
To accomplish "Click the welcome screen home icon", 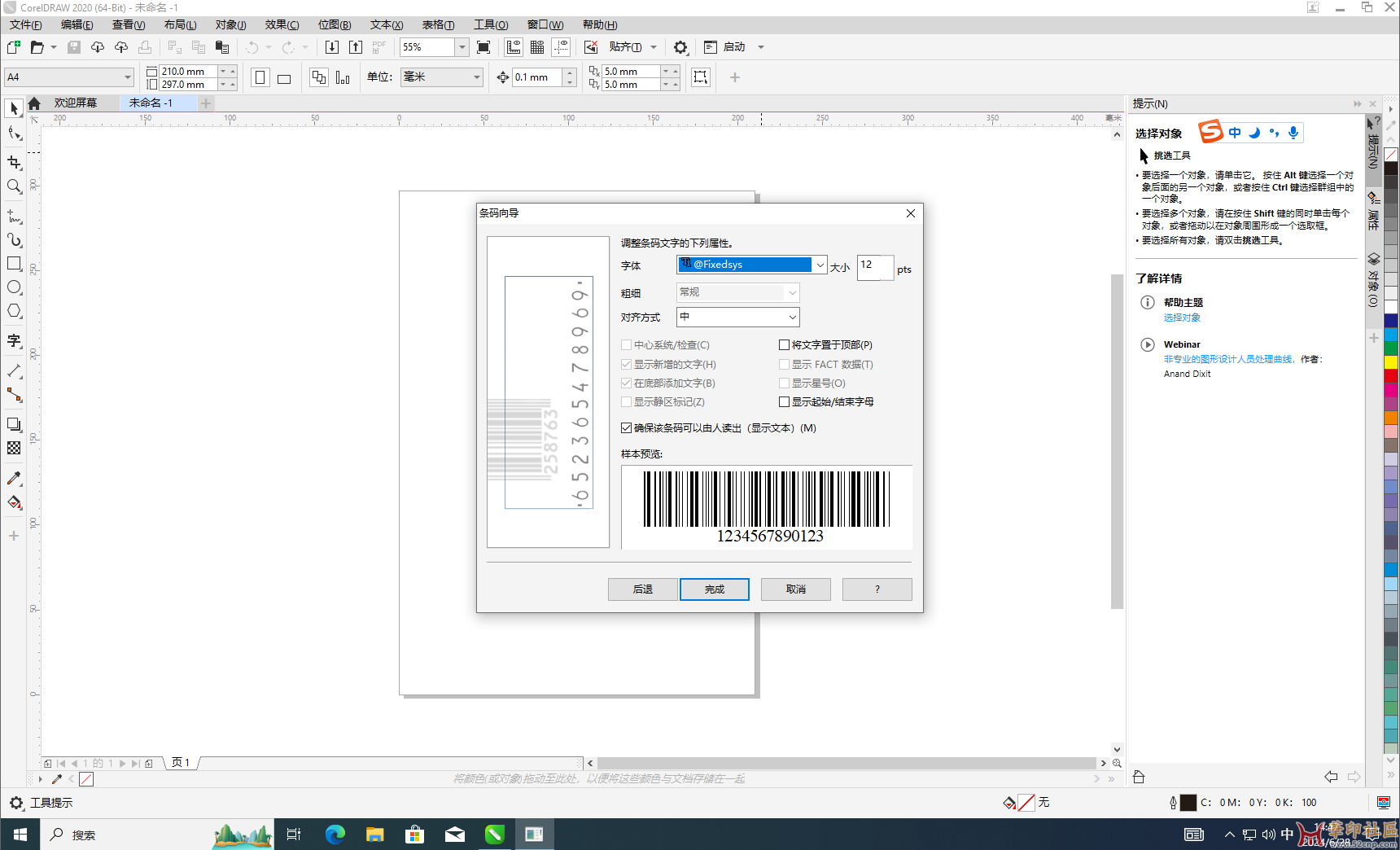I will pyautogui.click(x=34, y=103).
